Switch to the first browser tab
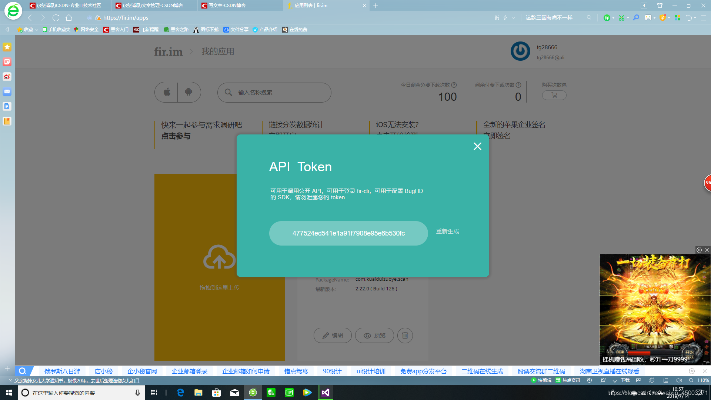Screen dimensions: 711x400 pyautogui.click(x=65, y=5)
